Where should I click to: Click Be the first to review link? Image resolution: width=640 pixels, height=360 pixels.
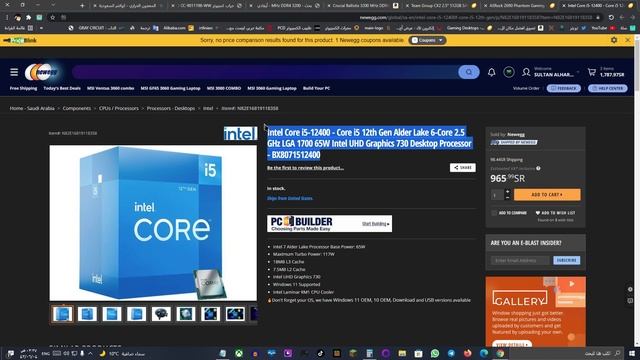pos(305,168)
